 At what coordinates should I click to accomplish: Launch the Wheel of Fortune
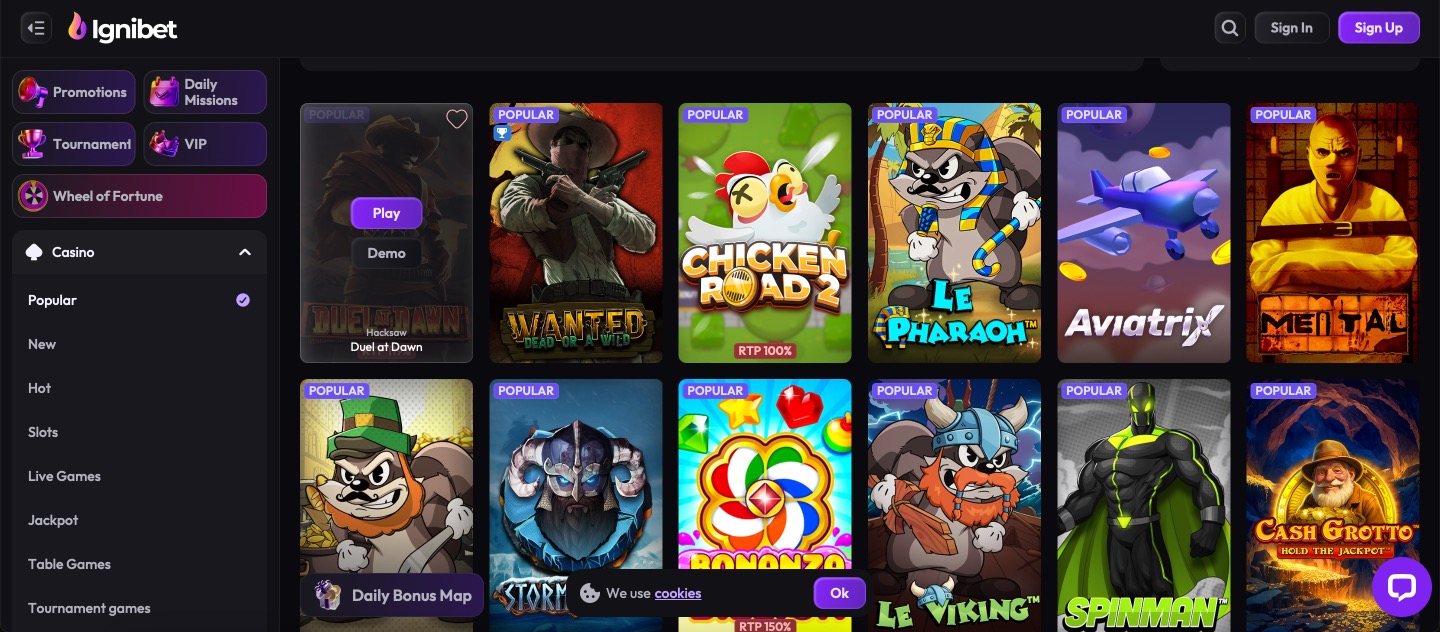point(140,196)
